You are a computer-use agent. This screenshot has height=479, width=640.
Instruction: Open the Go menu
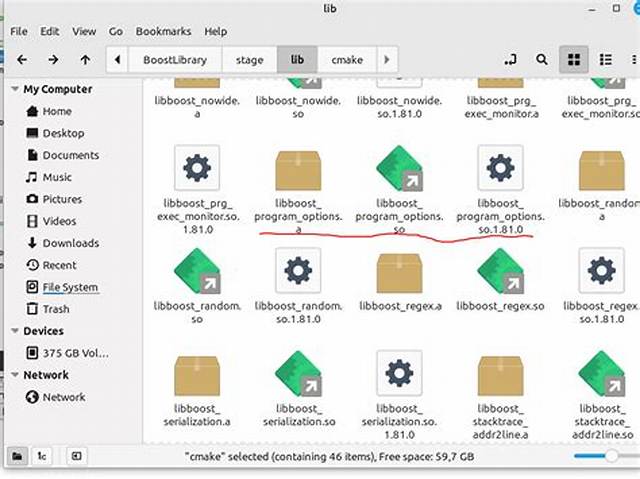pos(116,31)
